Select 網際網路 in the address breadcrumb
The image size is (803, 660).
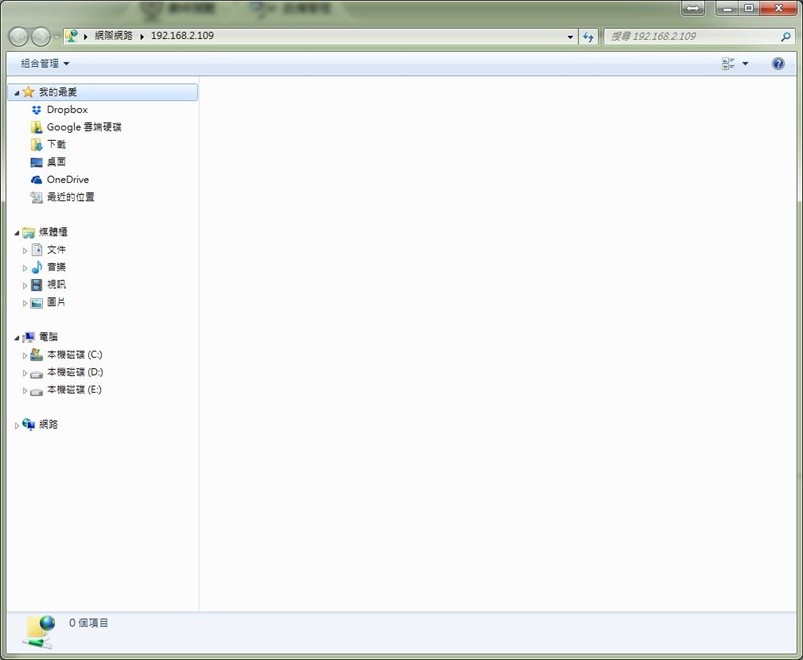click(114, 36)
